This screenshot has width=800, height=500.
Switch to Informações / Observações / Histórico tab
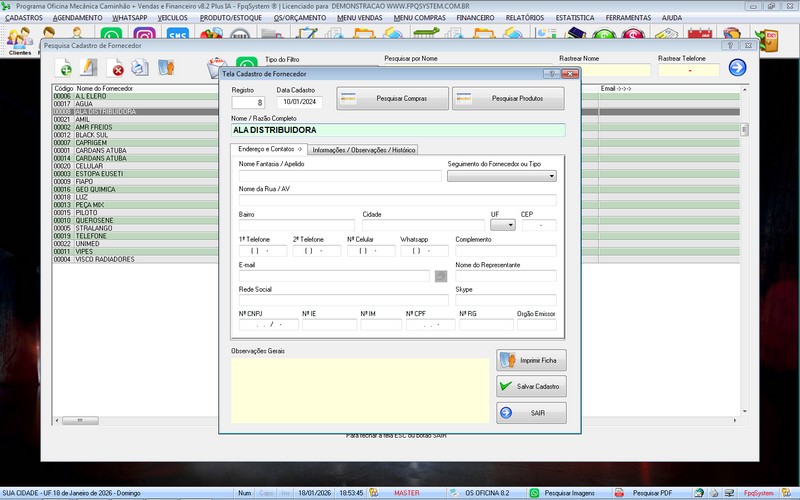(363, 150)
